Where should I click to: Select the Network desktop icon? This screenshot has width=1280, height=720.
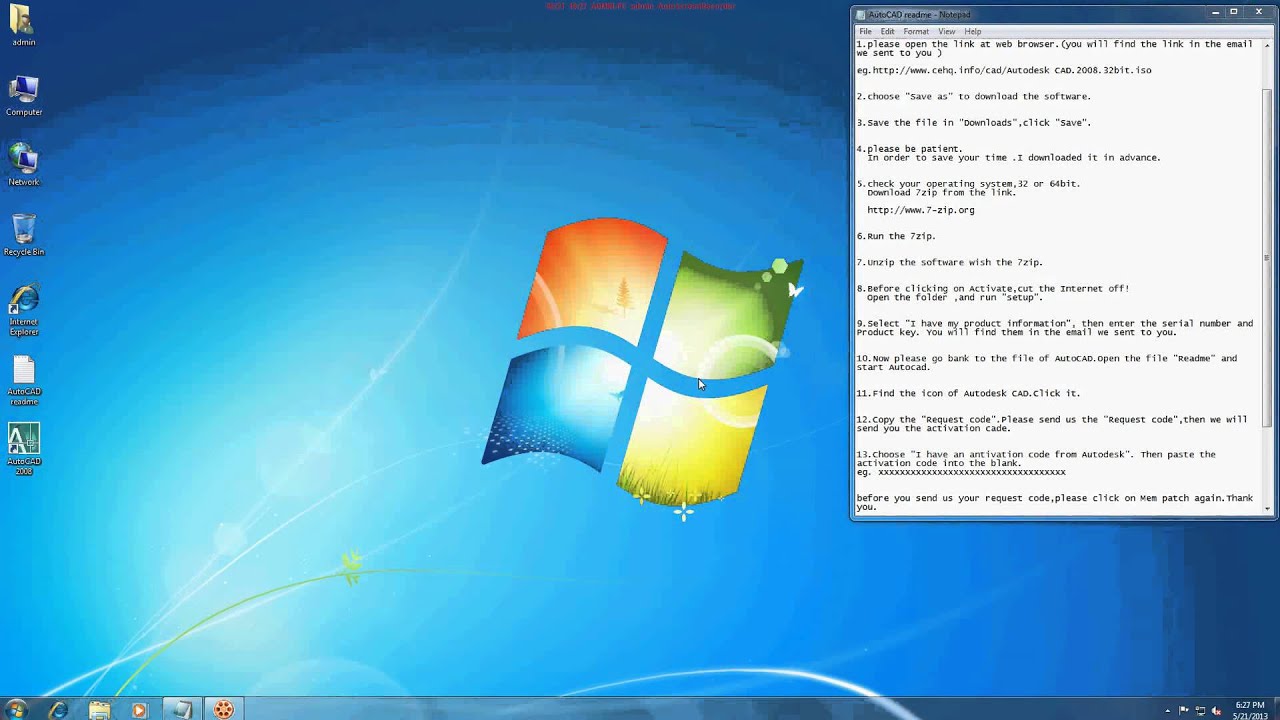point(24,161)
